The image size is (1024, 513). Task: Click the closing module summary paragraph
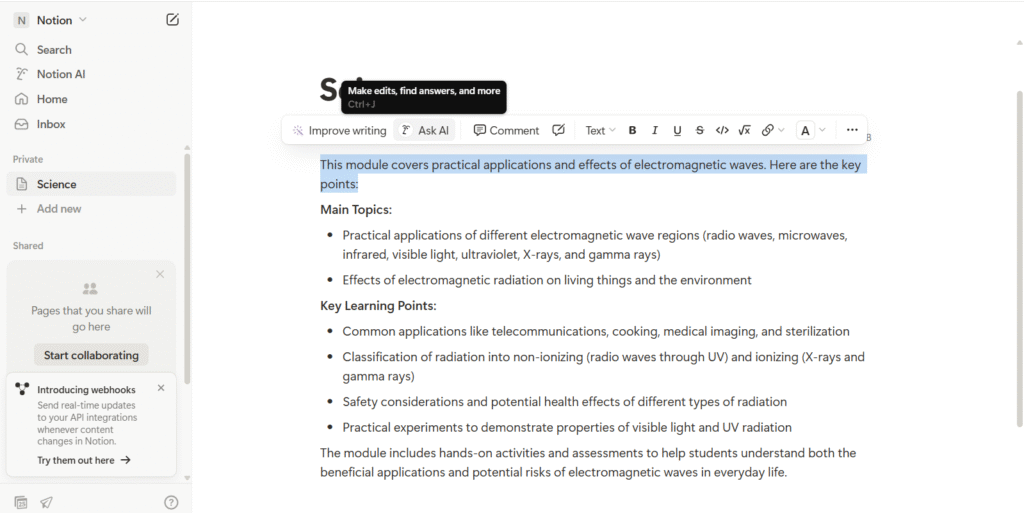[588, 463]
